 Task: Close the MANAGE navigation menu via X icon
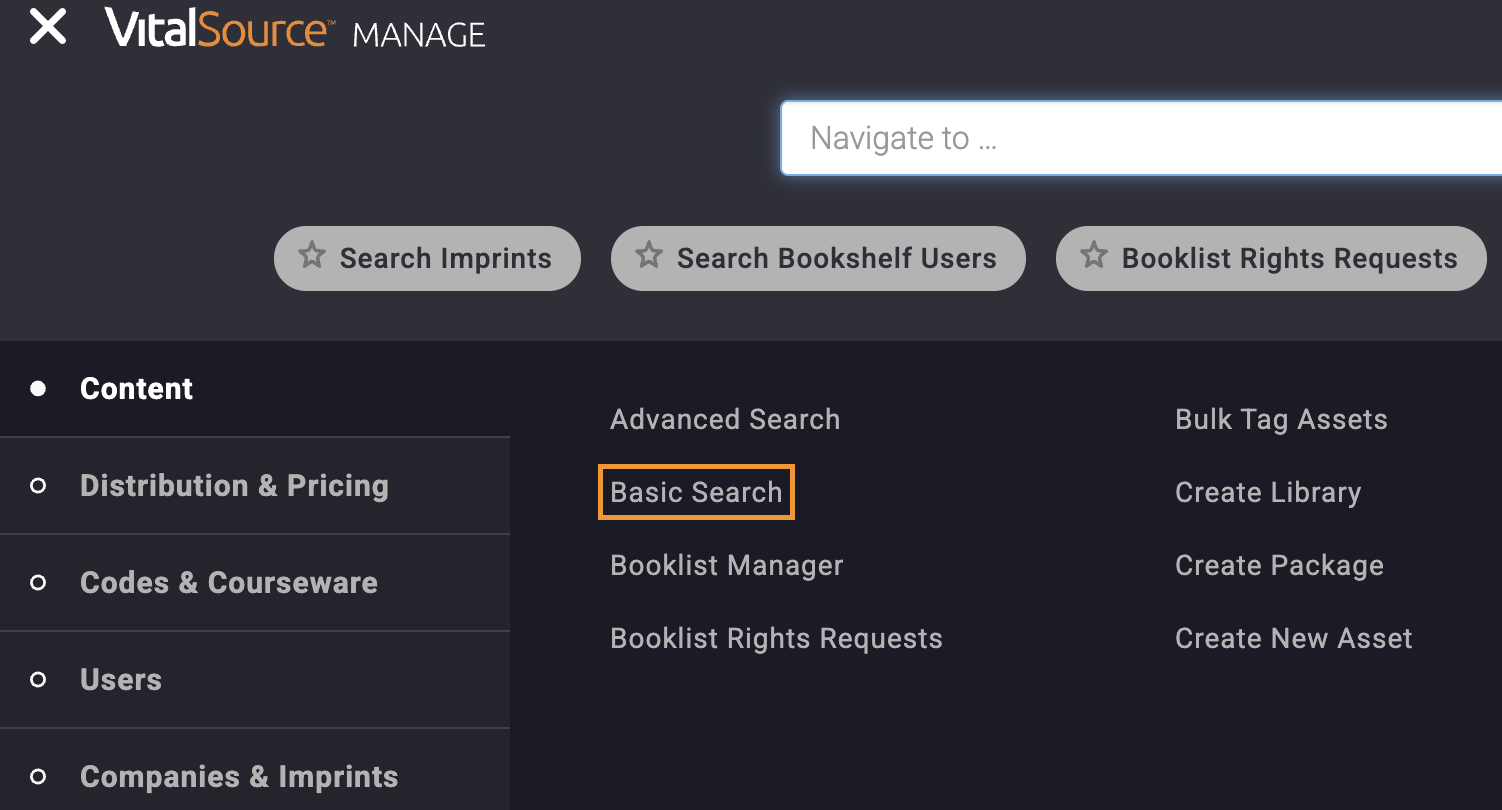pos(47,28)
